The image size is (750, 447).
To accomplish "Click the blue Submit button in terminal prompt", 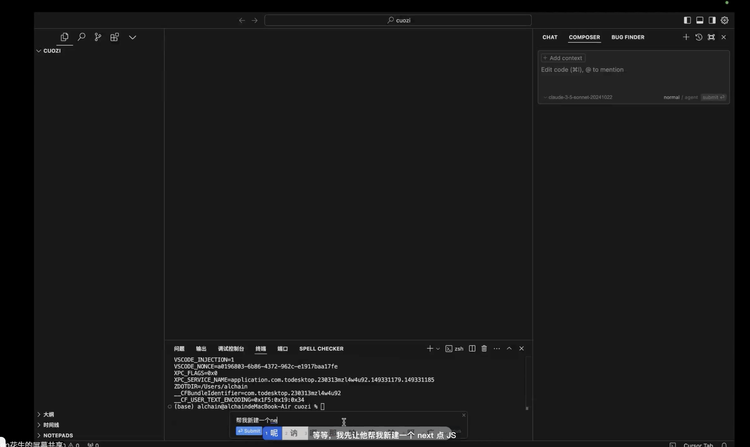I will tap(249, 431).
